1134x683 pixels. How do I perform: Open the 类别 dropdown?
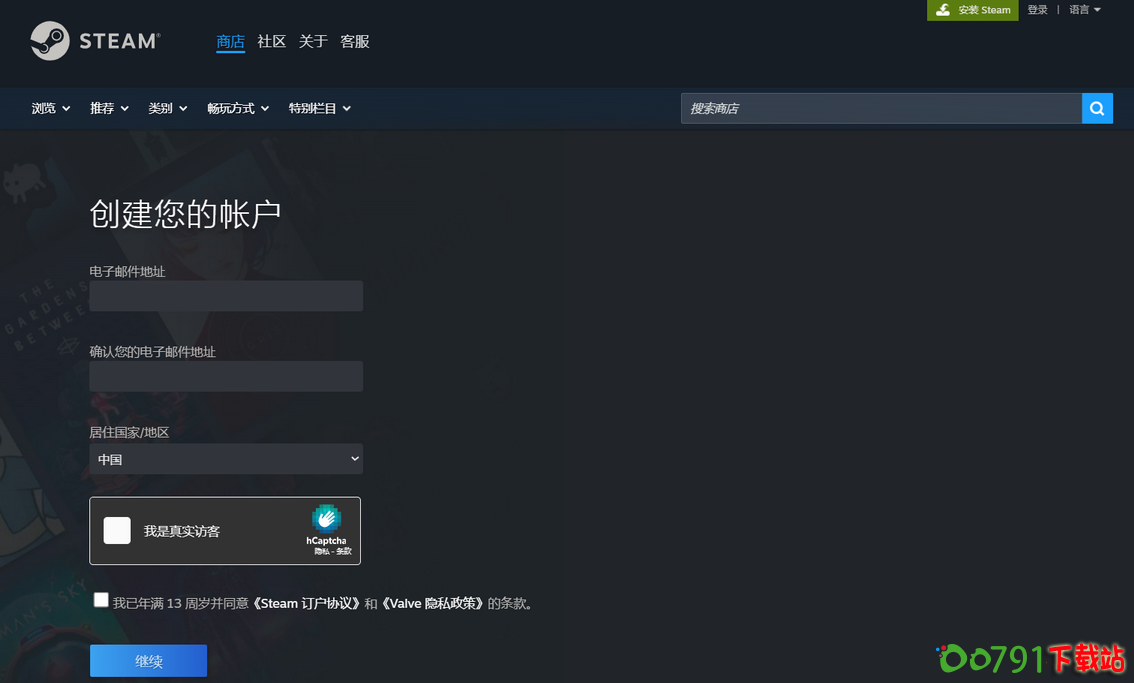coord(167,108)
